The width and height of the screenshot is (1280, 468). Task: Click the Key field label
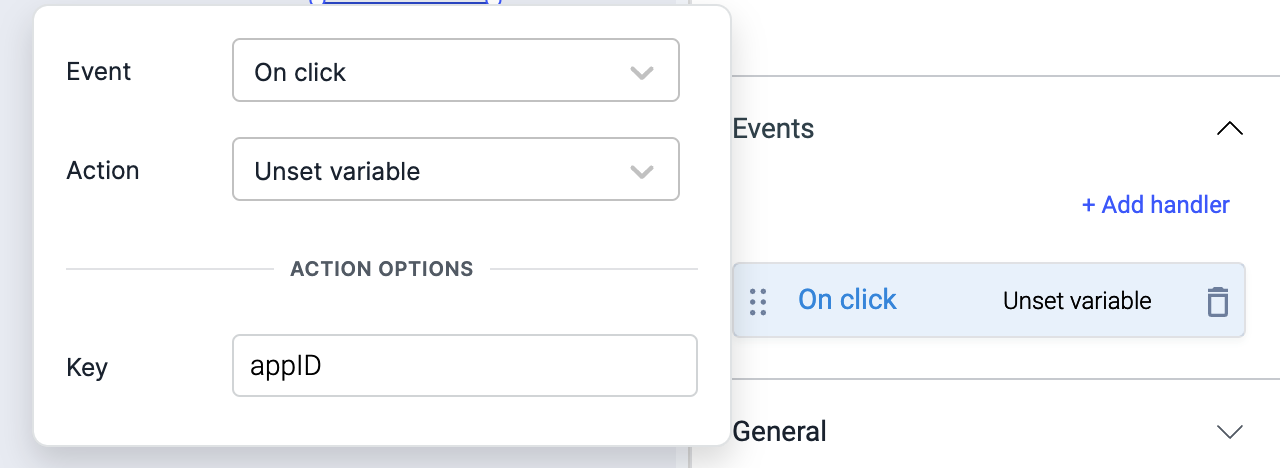pyautogui.click(x=86, y=367)
